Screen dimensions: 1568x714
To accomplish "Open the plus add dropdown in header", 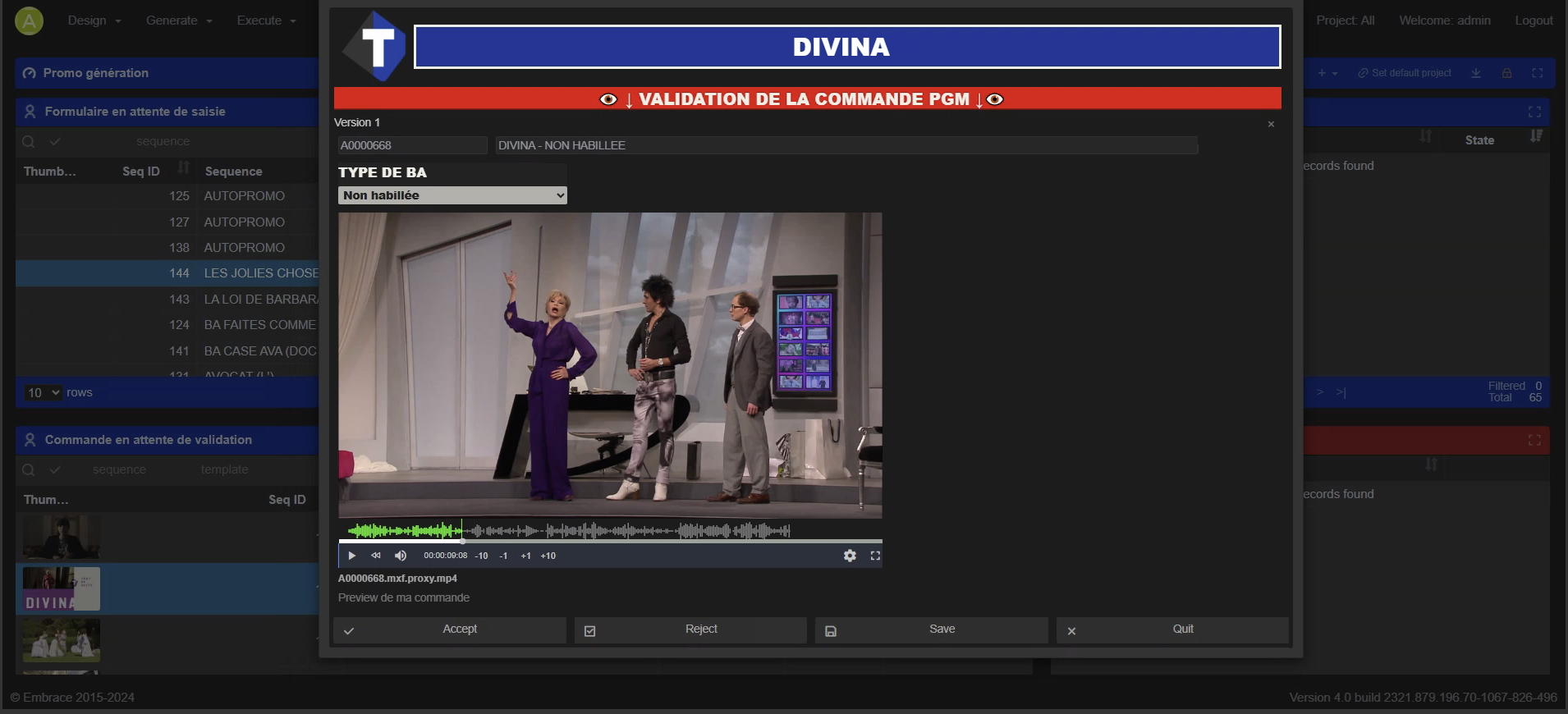I will (1327, 73).
